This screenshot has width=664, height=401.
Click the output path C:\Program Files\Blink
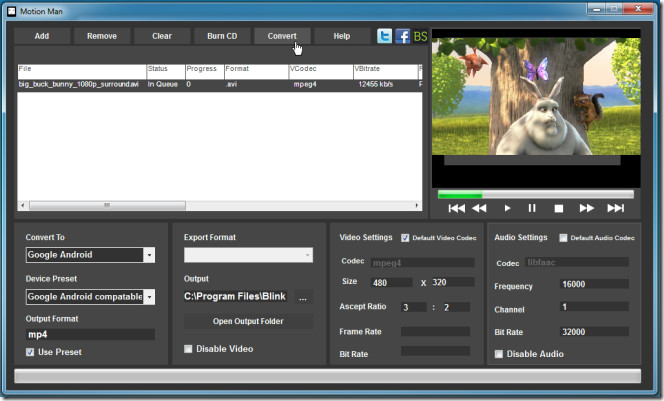click(235, 296)
